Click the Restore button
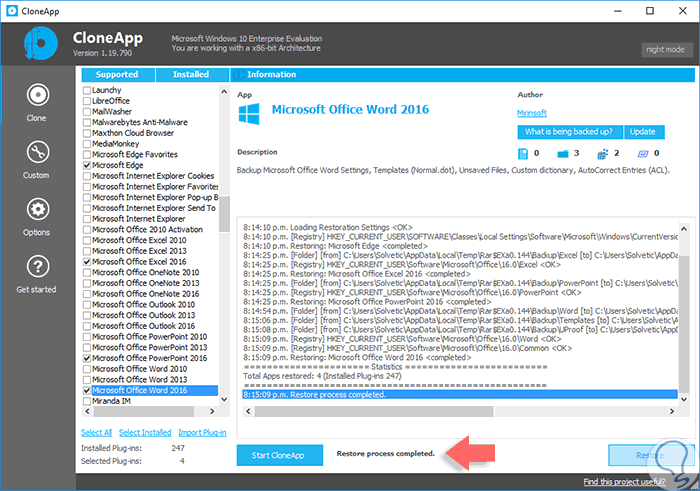The width and height of the screenshot is (700, 491). (651, 455)
